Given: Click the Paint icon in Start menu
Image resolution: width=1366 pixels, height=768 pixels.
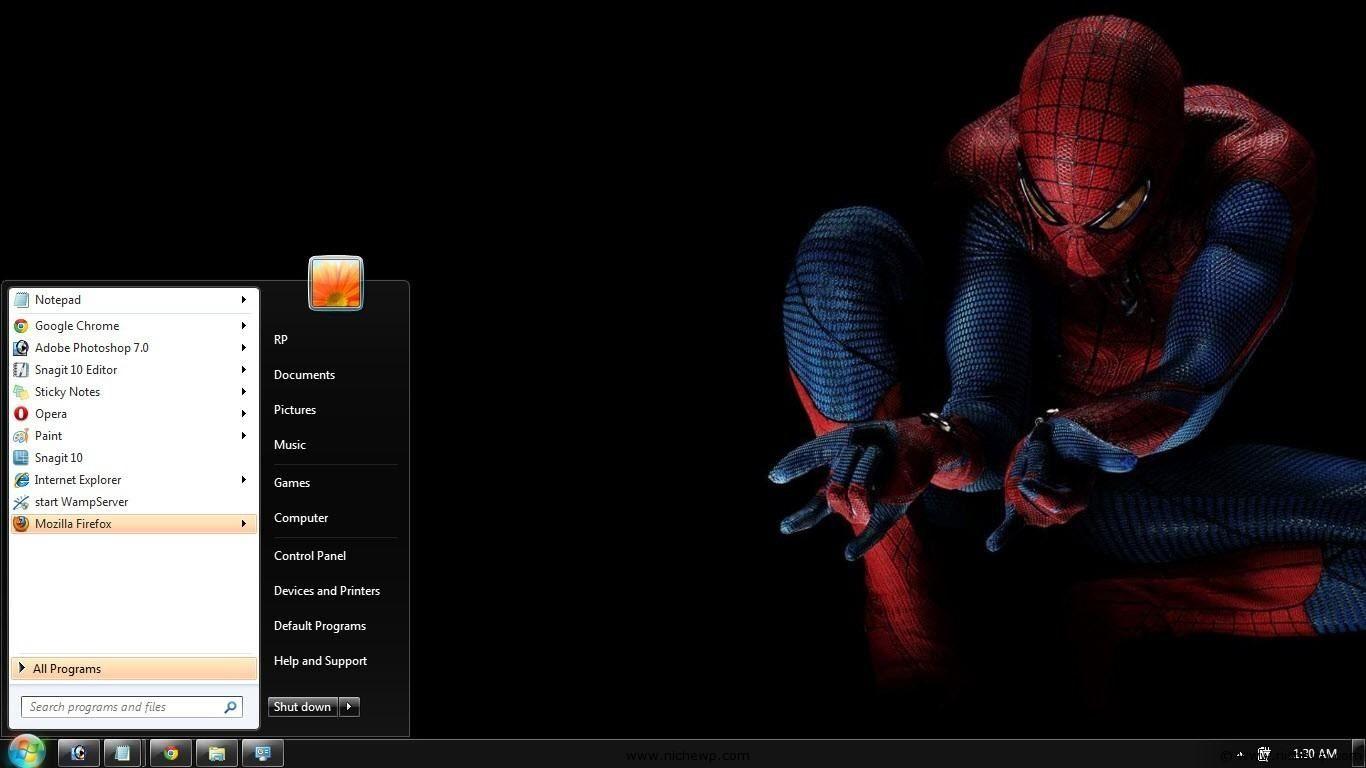Looking at the screenshot, I should 21,436.
